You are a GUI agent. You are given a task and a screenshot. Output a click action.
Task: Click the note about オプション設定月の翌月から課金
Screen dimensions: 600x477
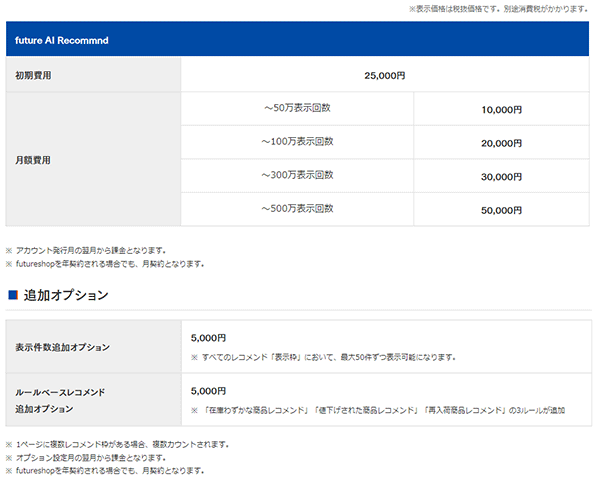pyautogui.click(x=86, y=458)
